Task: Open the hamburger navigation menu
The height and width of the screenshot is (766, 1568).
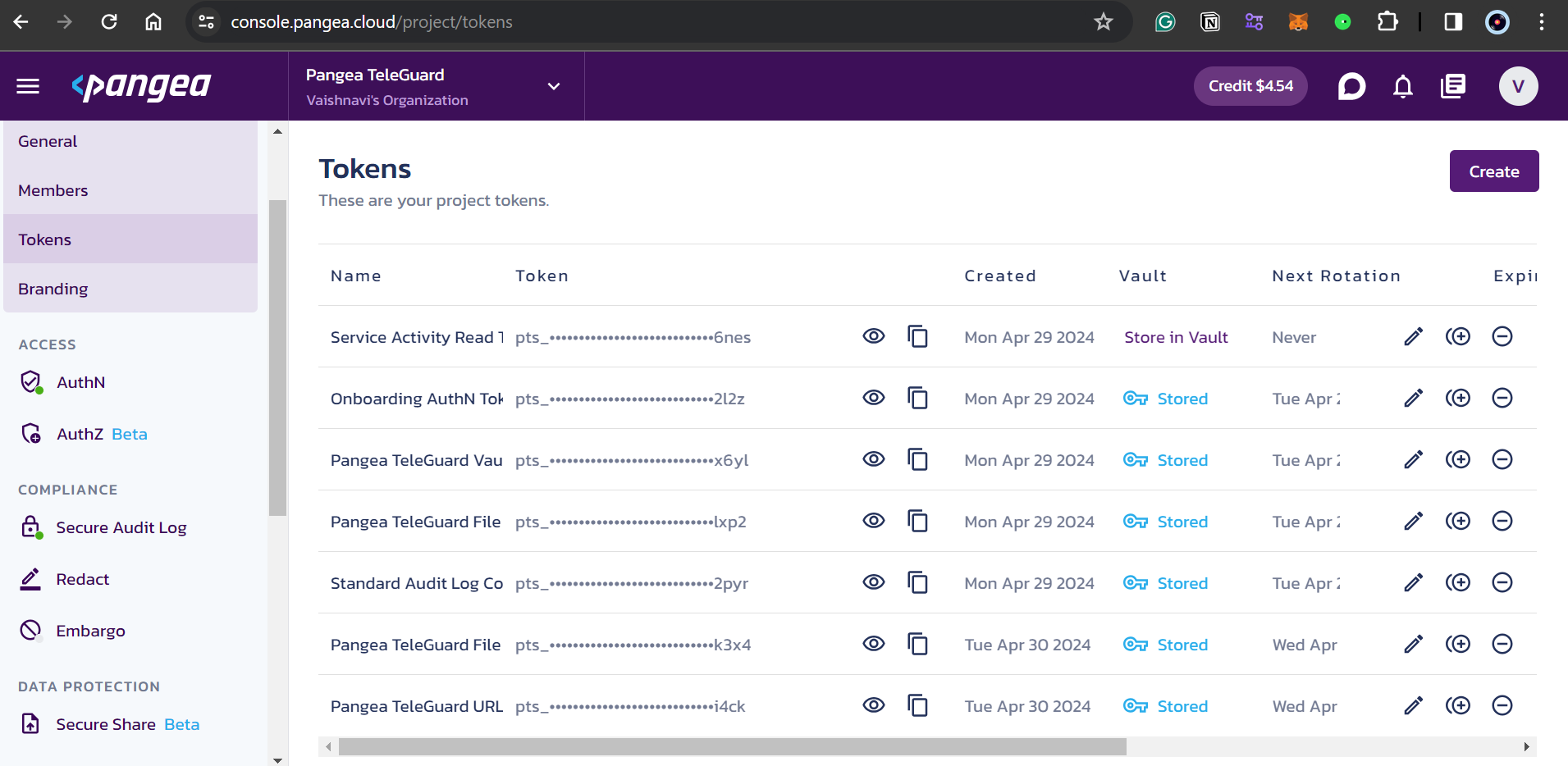Action: [x=28, y=86]
